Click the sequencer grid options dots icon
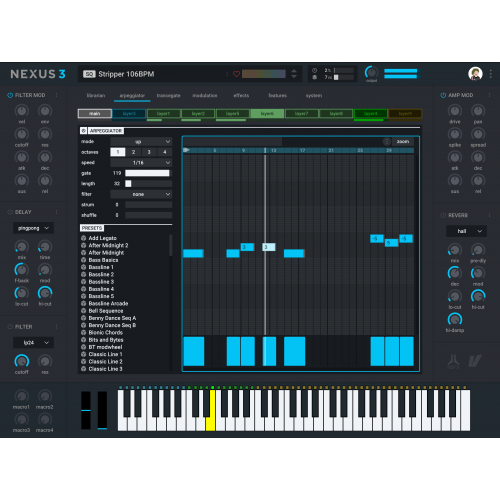The width and height of the screenshot is (500, 500). 387,142
